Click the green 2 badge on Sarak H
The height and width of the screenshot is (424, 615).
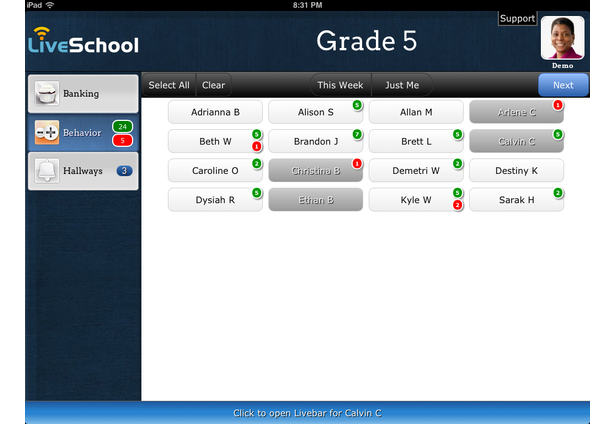[x=558, y=193]
